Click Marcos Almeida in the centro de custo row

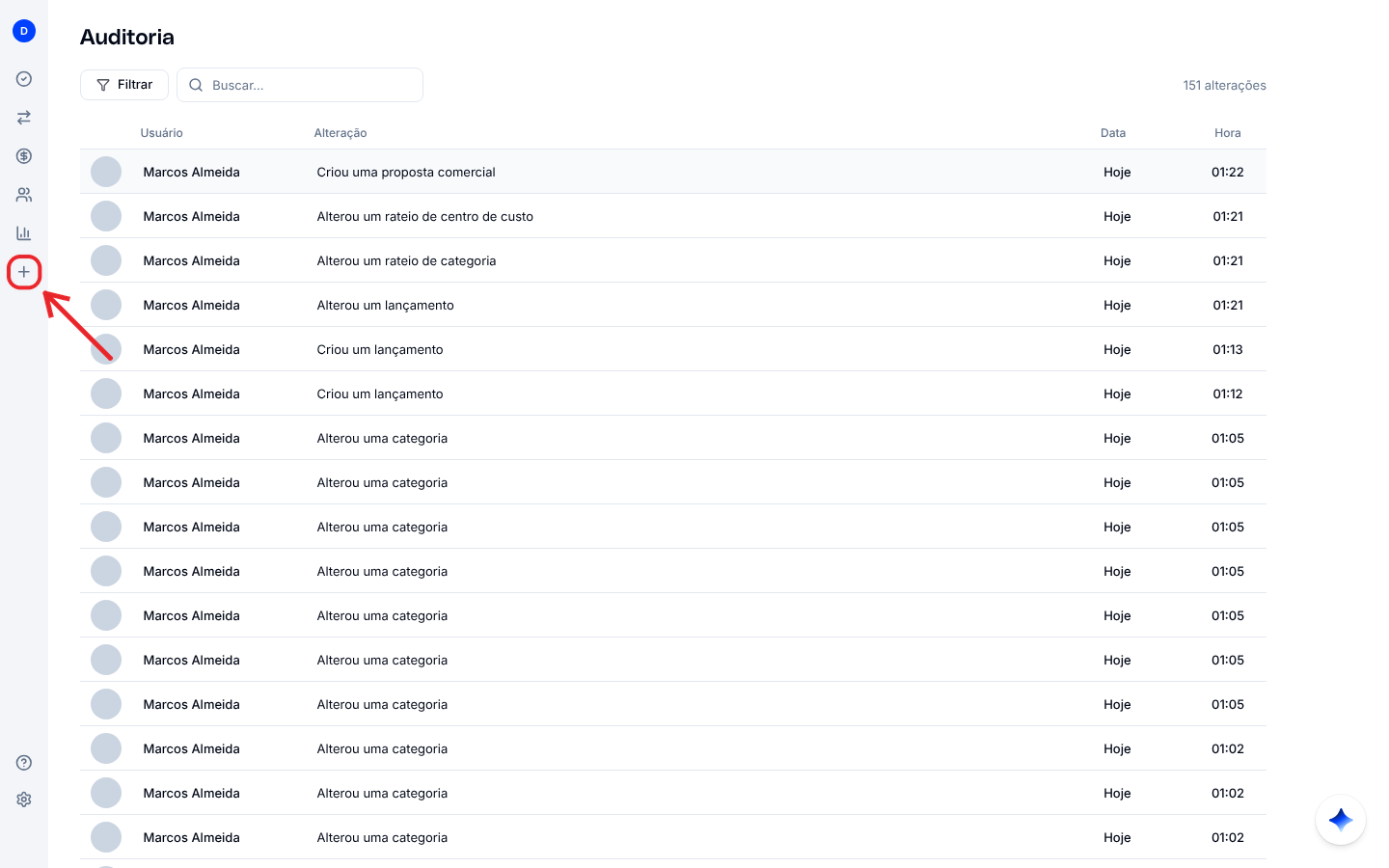click(192, 216)
